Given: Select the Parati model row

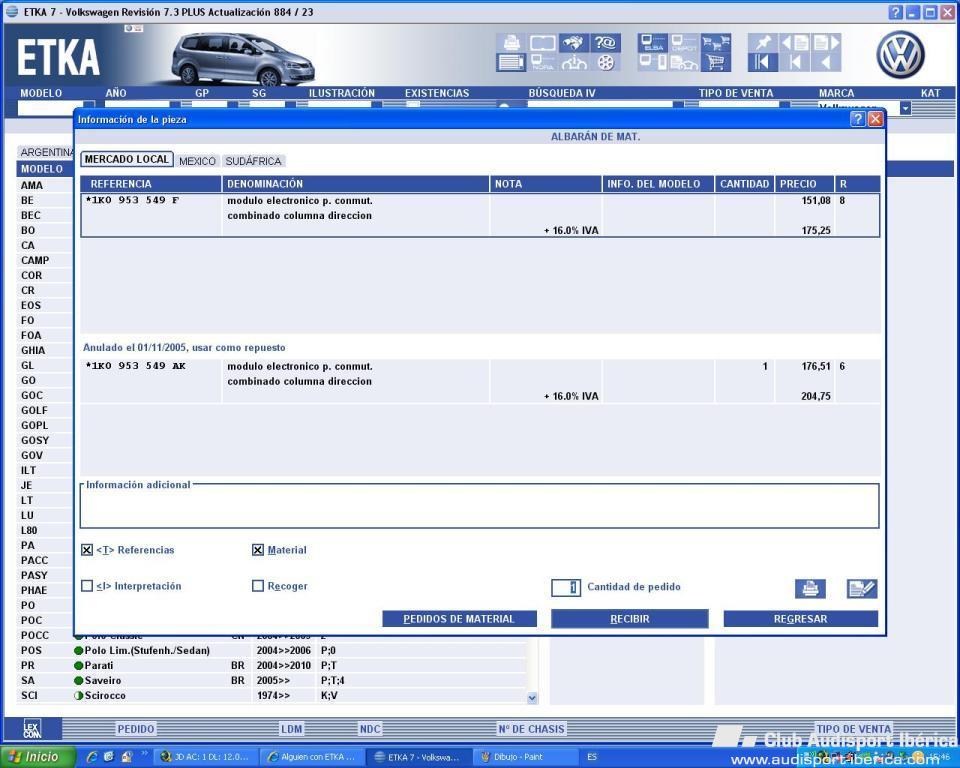Looking at the screenshot, I should click(x=299, y=665).
